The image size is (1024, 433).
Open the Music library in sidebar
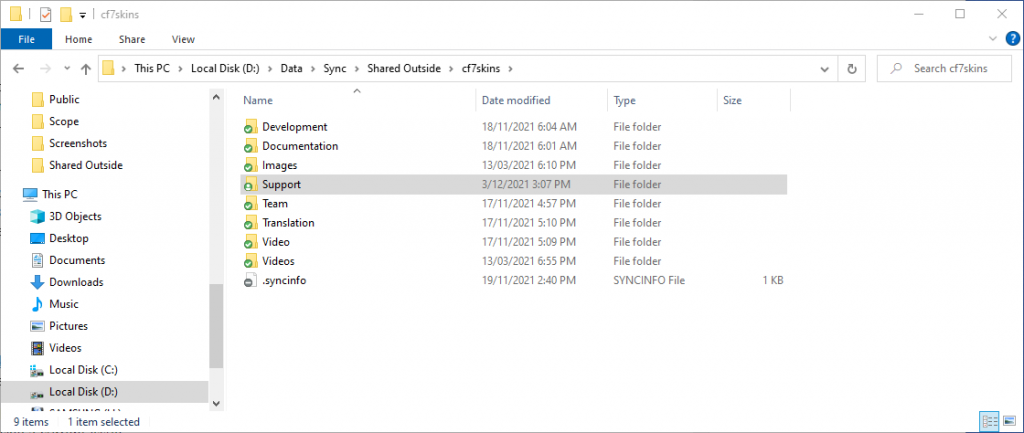click(x=63, y=304)
